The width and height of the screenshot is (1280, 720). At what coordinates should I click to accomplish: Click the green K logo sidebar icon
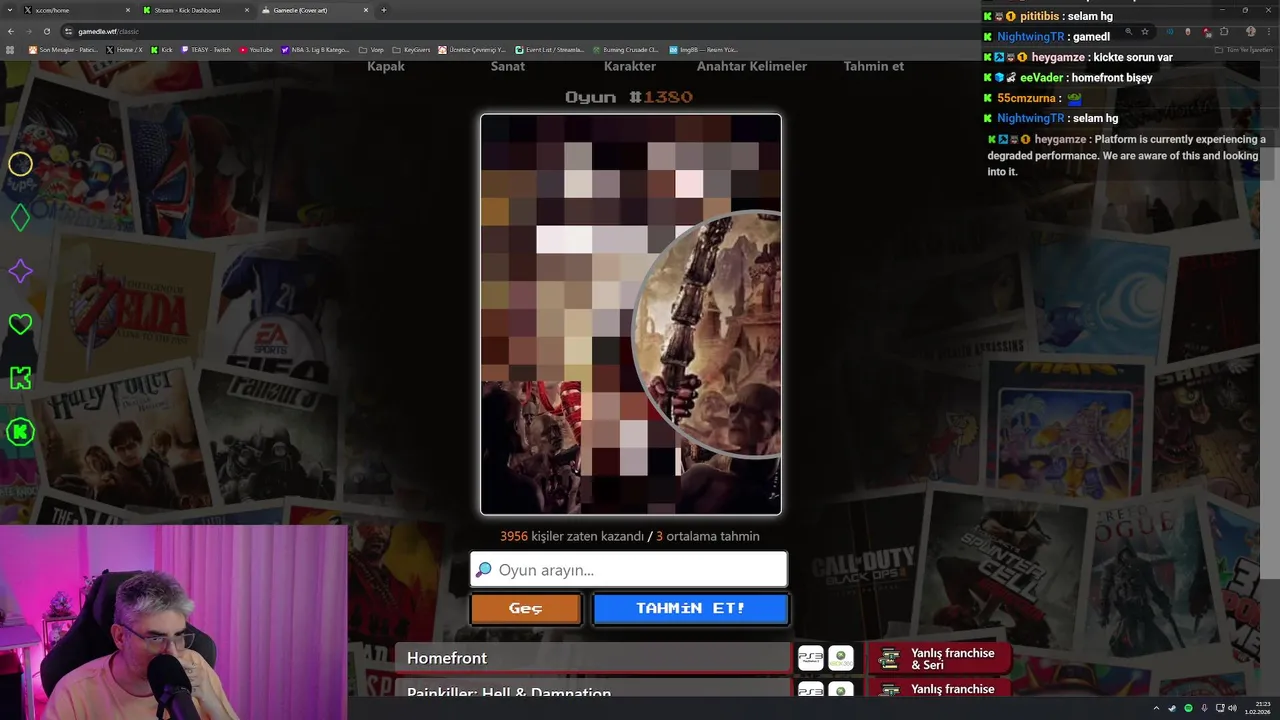click(20, 378)
